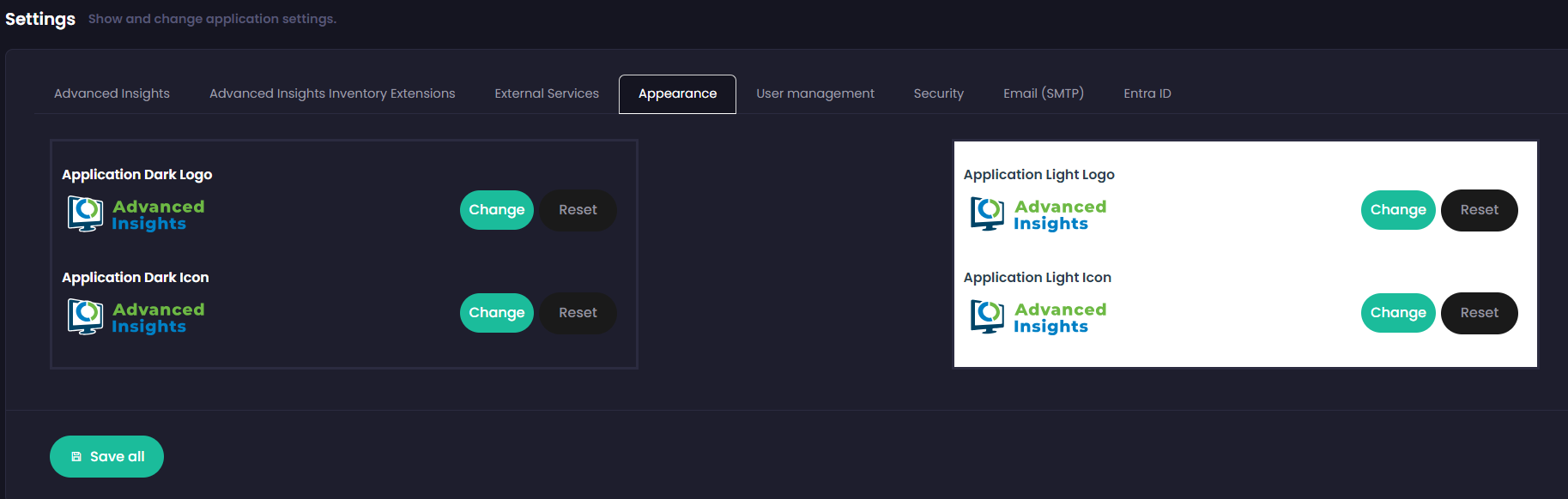Switch to the Security tab
The width and height of the screenshot is (1568, 499).
(x=938, y=93)
